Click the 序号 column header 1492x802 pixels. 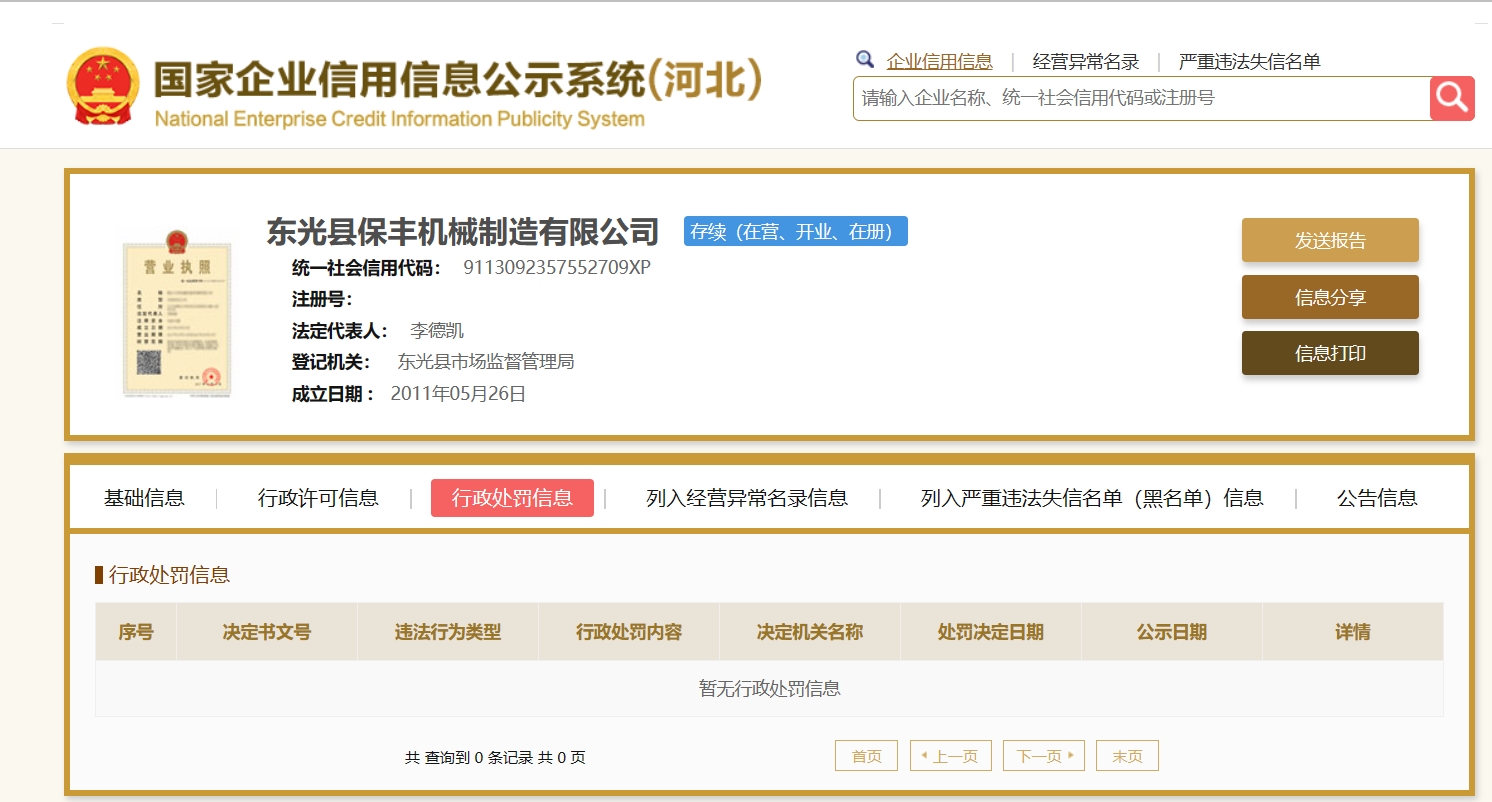click(136, 632)
